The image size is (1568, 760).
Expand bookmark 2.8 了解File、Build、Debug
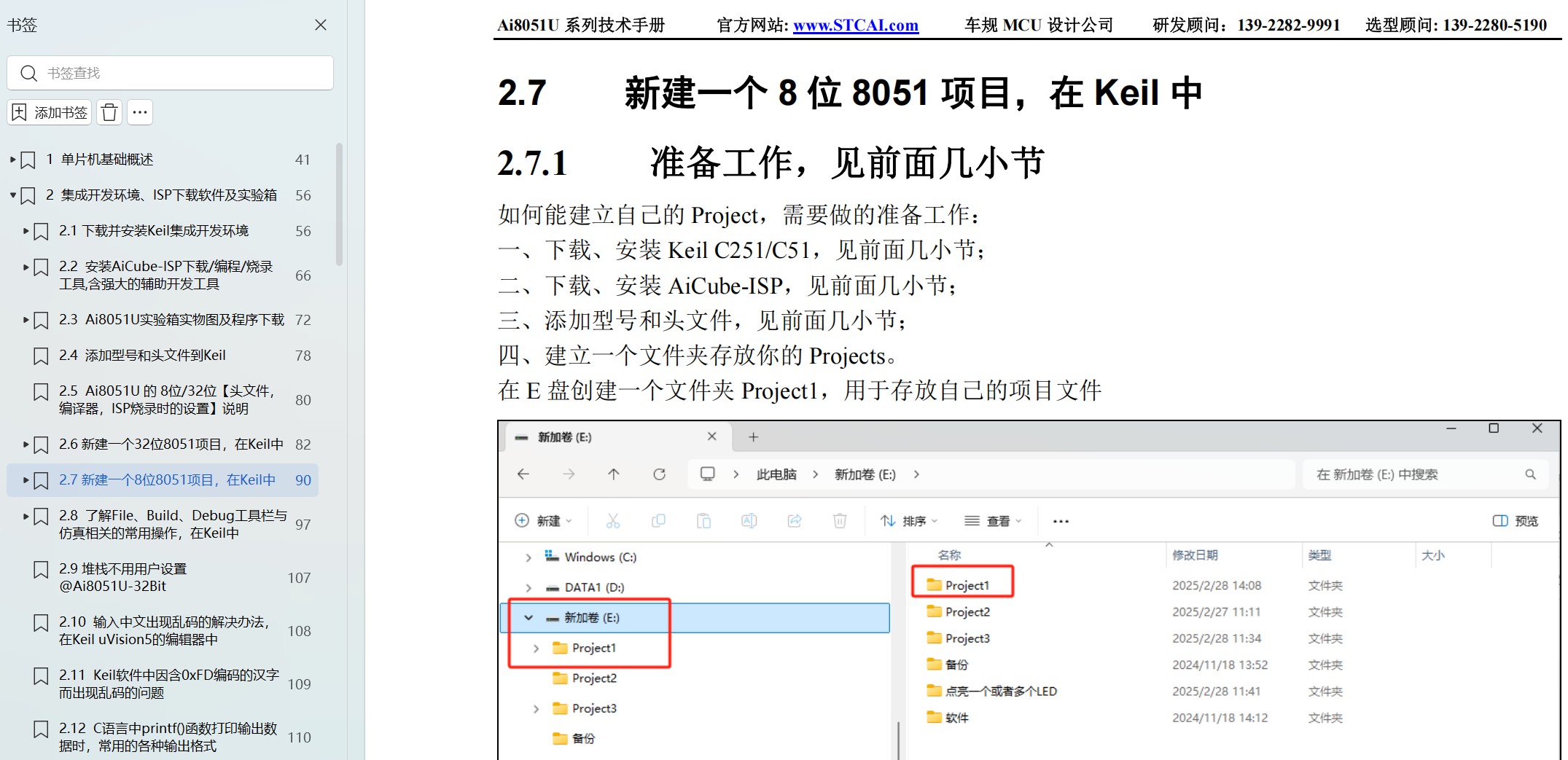click(x=26, y=516)
